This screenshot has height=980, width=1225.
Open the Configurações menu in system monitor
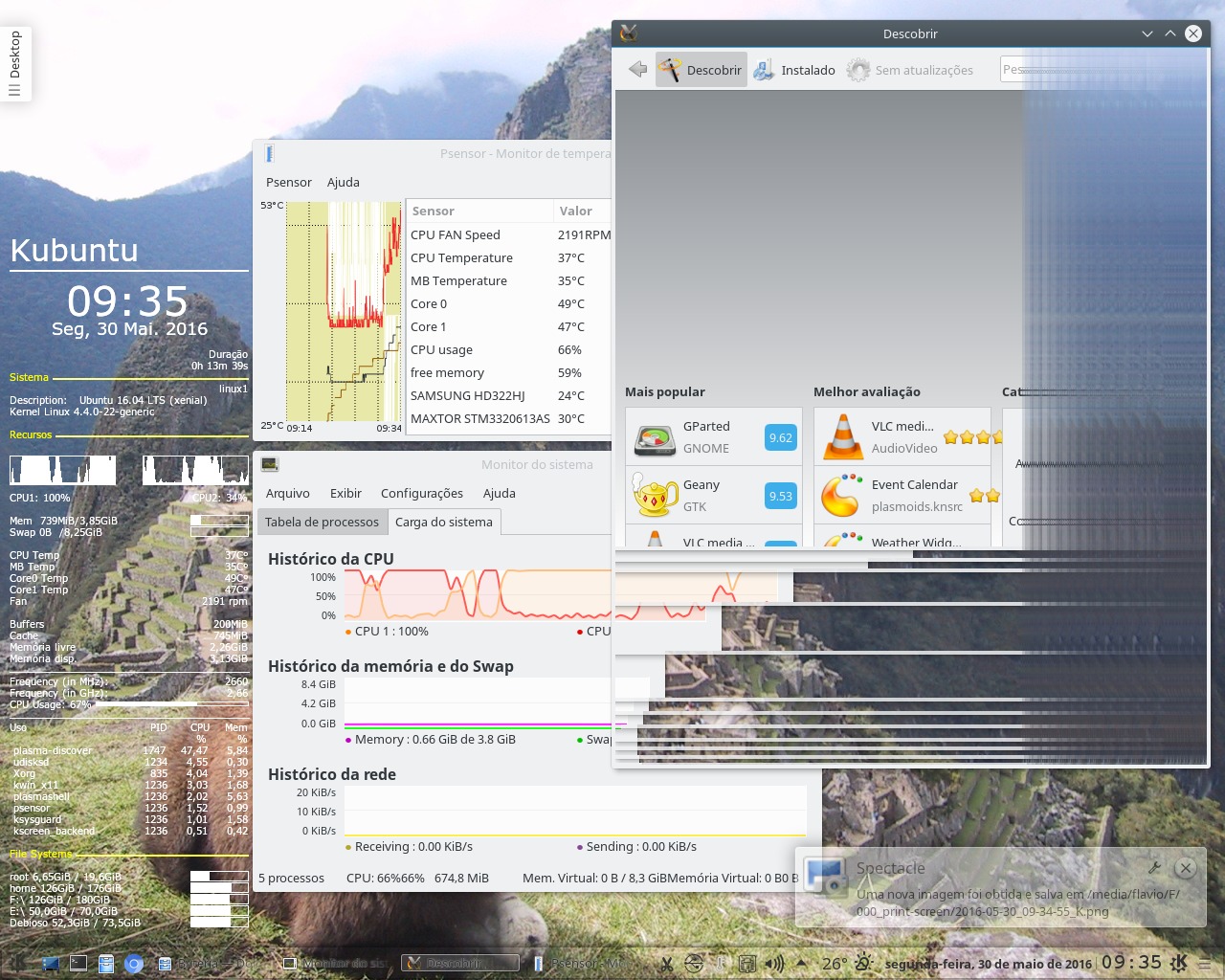tap(421, 493)
